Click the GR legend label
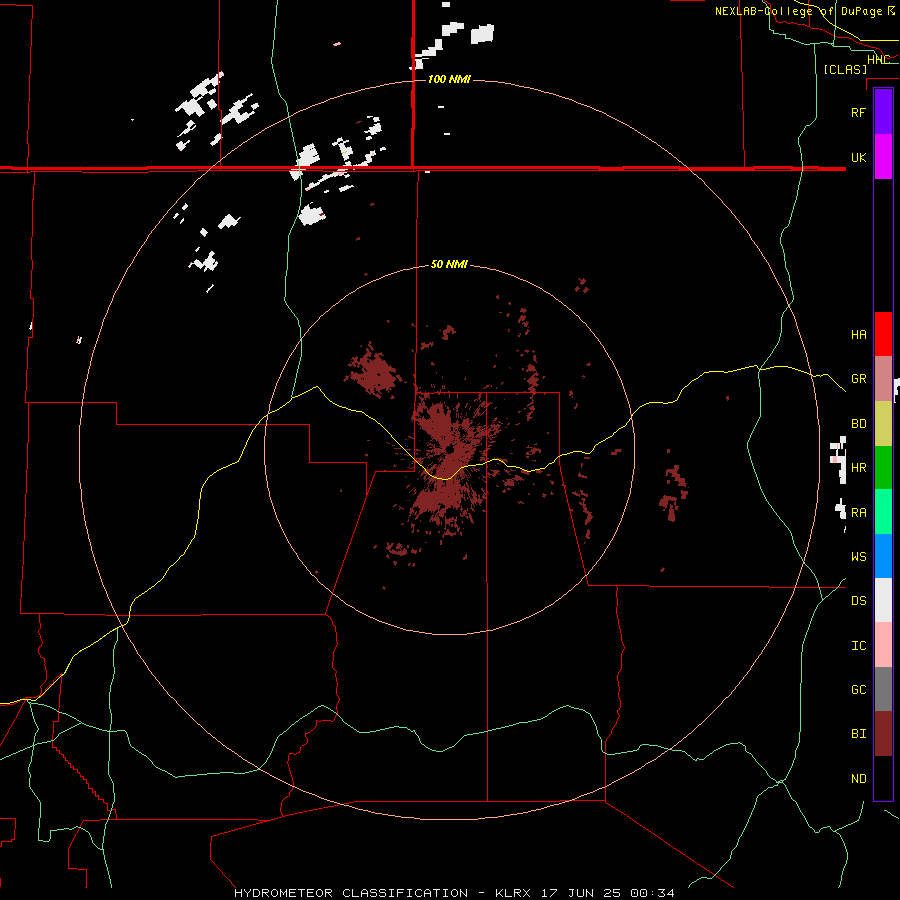This screenshot has height=900, width=900. (858, 378)
